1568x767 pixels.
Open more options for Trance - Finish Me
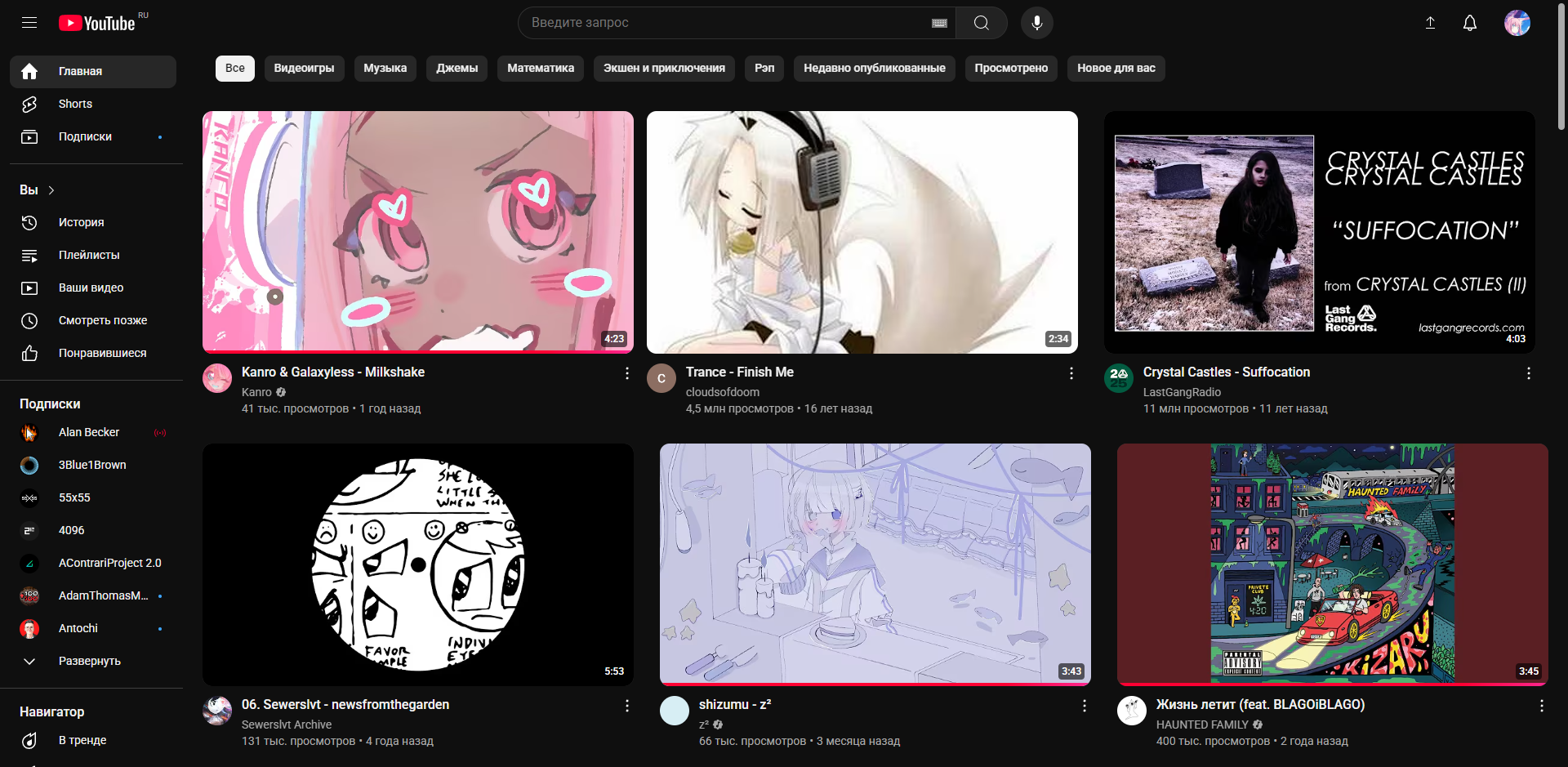1071,373
